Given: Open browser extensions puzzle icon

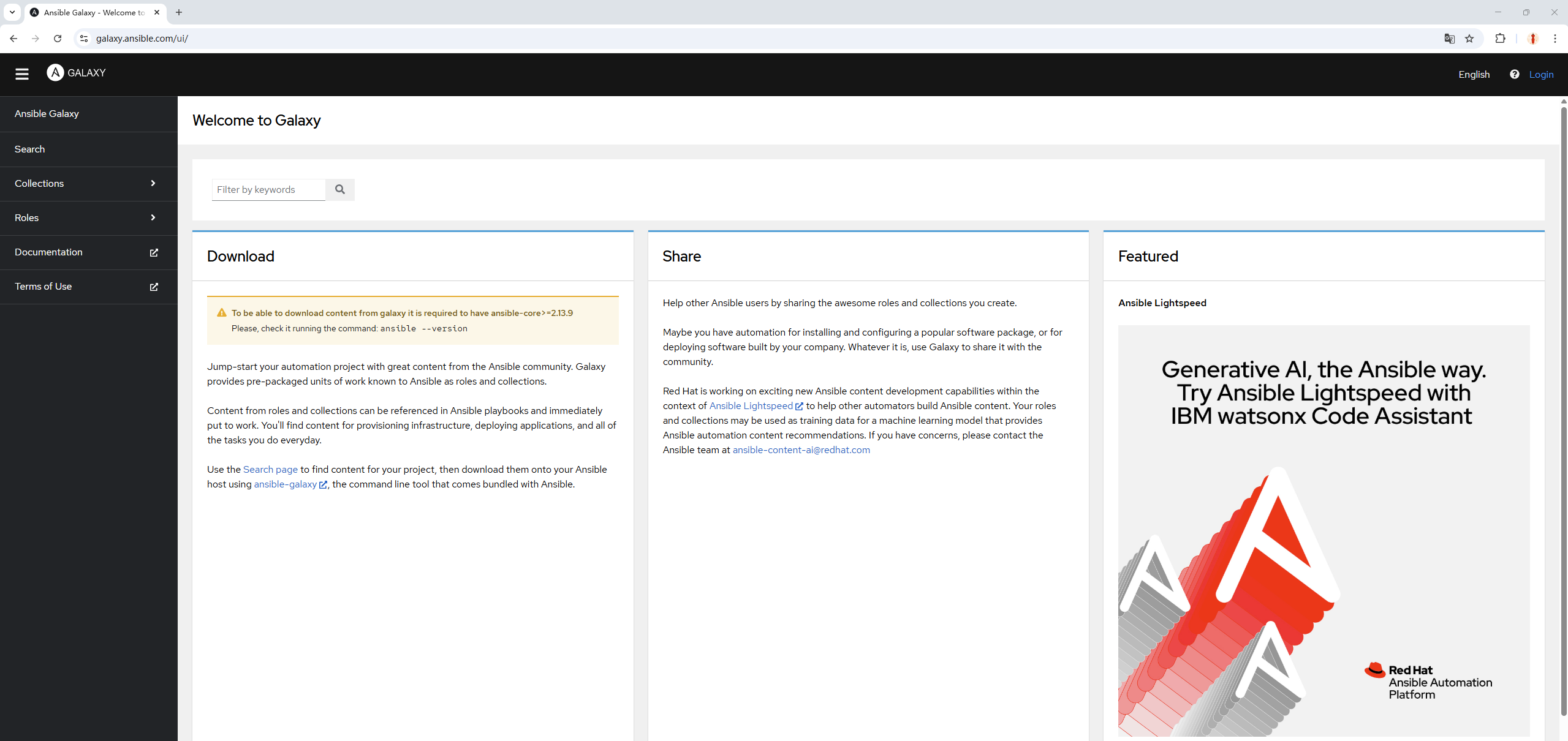Looking at the screenshot, I should (1500, 39).
